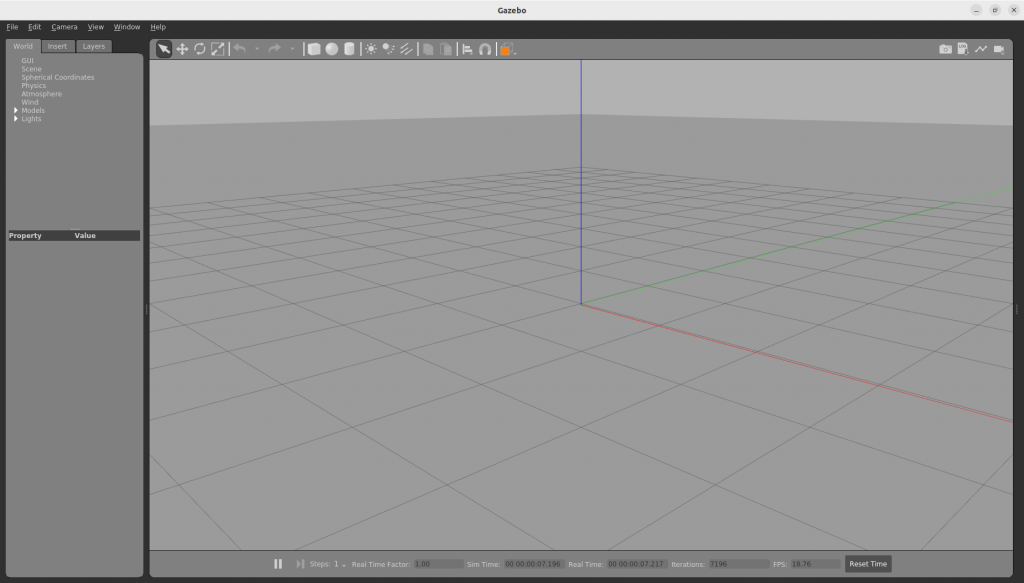Image resolution: width=1024 pixels, height=583 pixels.
Task: Add a spot light
Action: tap(389, 49)
